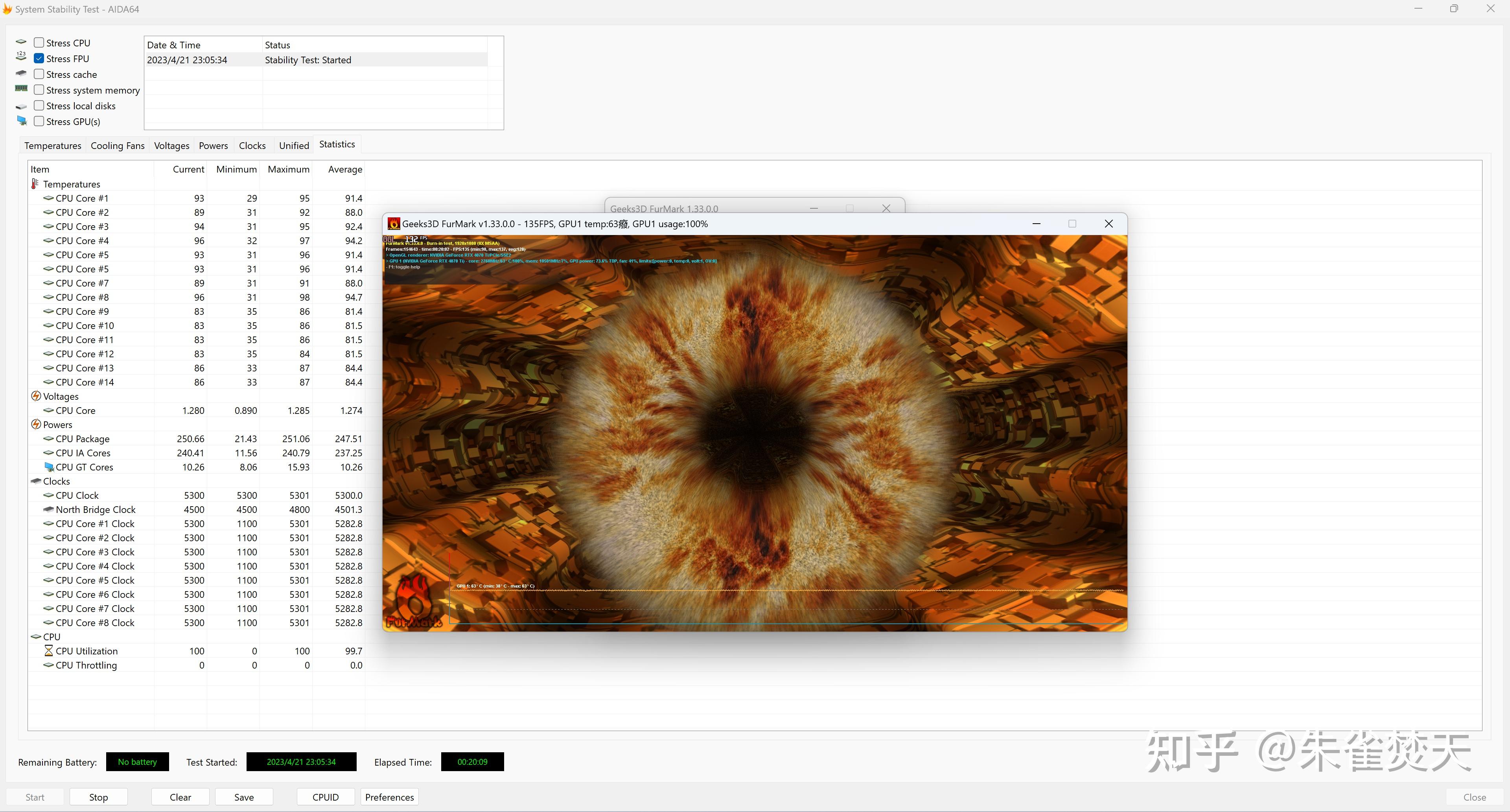Viewport: 1510px width, 812px height.
Task: Enable the Stress cache checkbox
Action: (x=39, y=74)
